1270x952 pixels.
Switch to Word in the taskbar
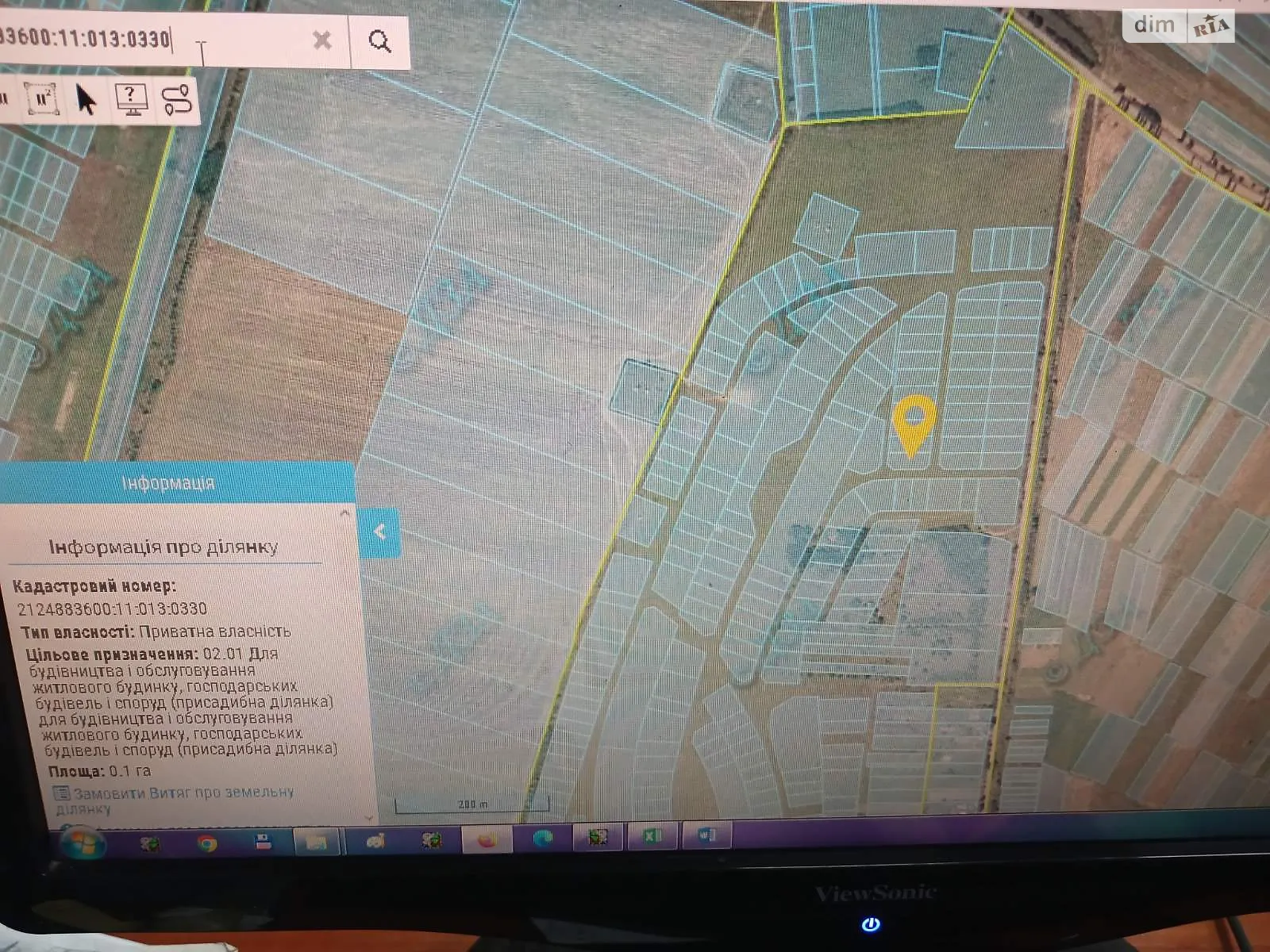[706, 835]
